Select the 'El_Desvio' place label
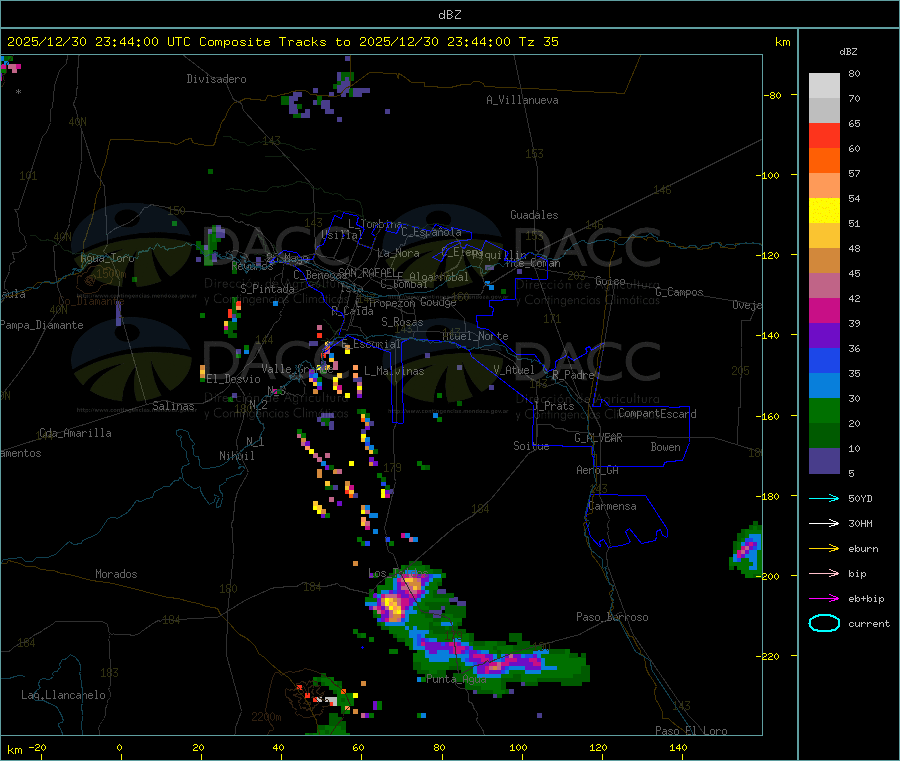The height and width of the screenshot is (761, 900). click(x=234, y=379)
